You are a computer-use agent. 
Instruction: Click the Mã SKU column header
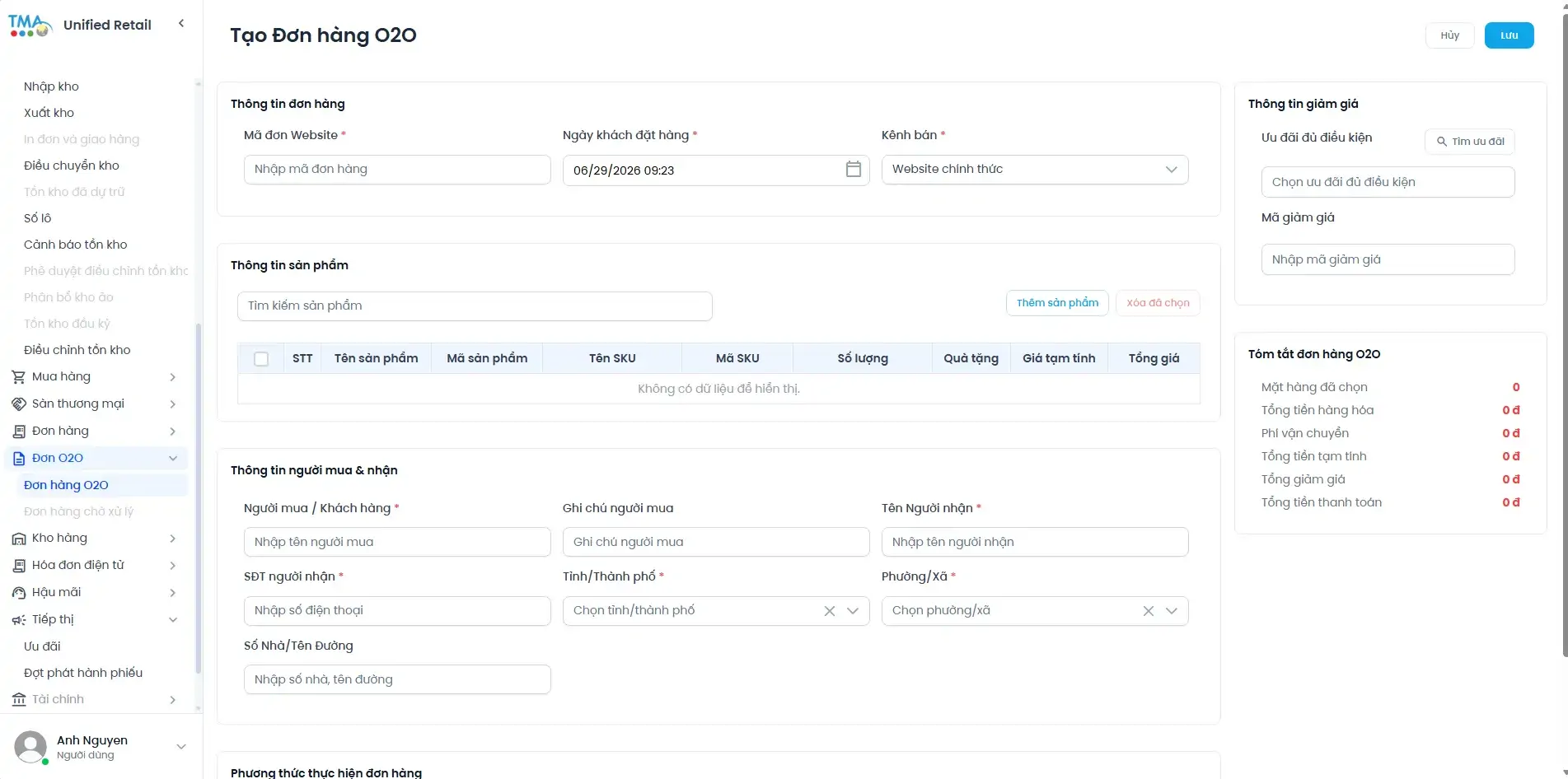[x=737, y=358]
